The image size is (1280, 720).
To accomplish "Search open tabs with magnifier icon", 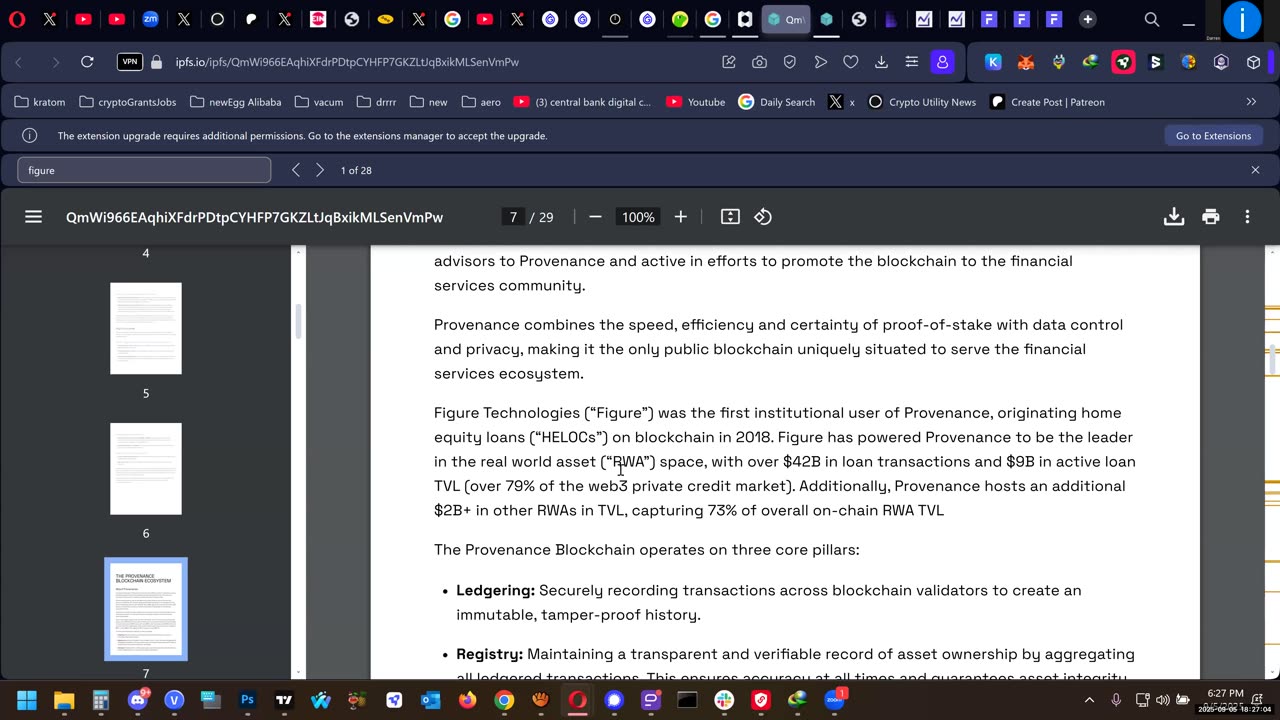I will tap(1152, 19).
